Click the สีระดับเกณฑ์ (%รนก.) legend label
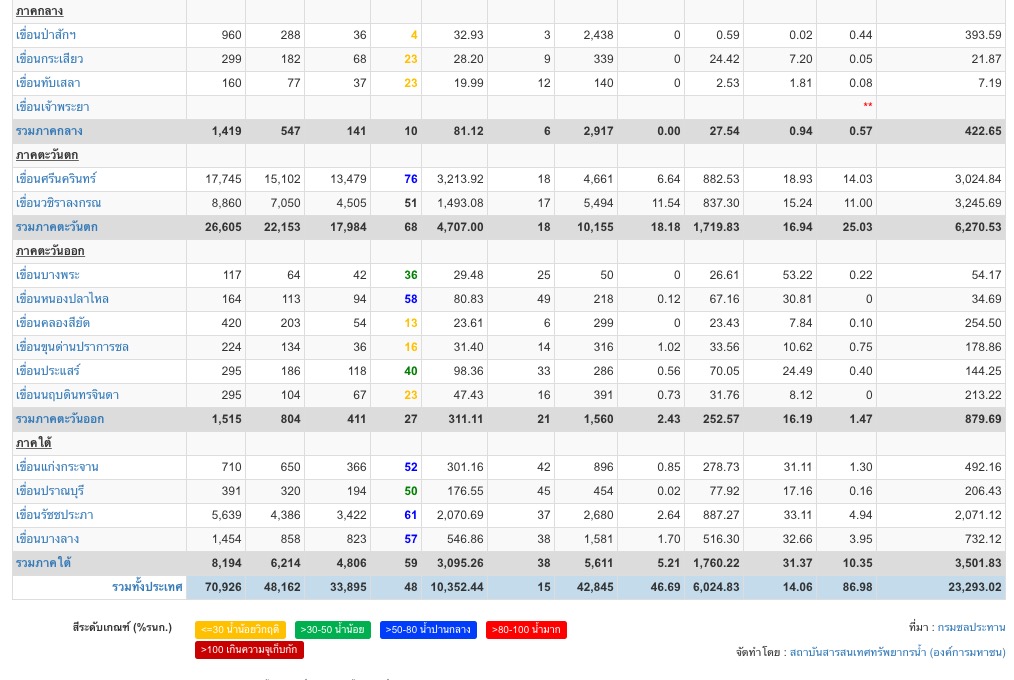Screen dimensions: 1014x680 pos(122,627)
